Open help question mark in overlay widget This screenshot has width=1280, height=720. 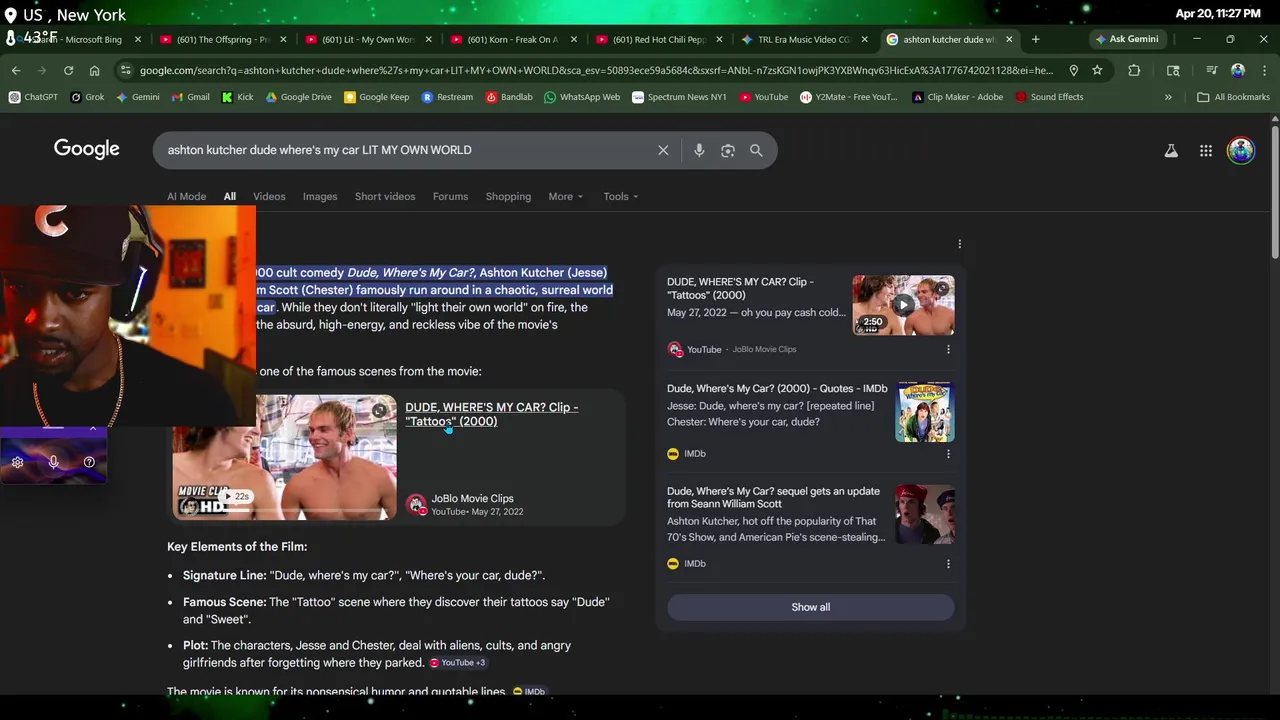click(x=89, y=462)
